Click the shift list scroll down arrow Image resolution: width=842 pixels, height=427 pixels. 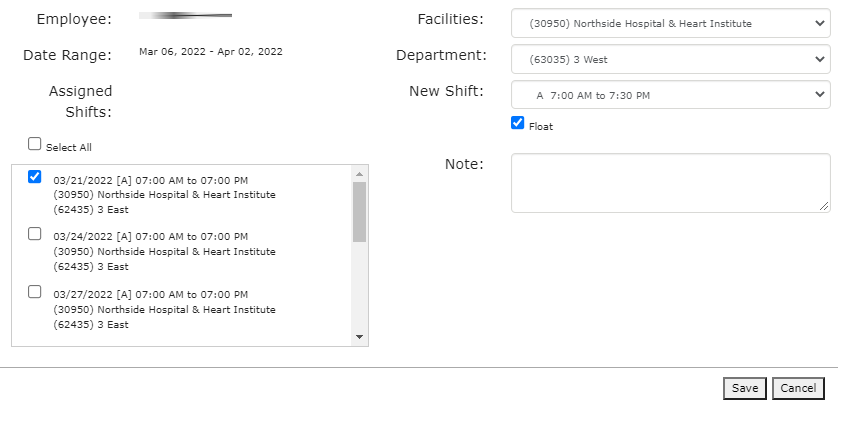tap(360, 337)
